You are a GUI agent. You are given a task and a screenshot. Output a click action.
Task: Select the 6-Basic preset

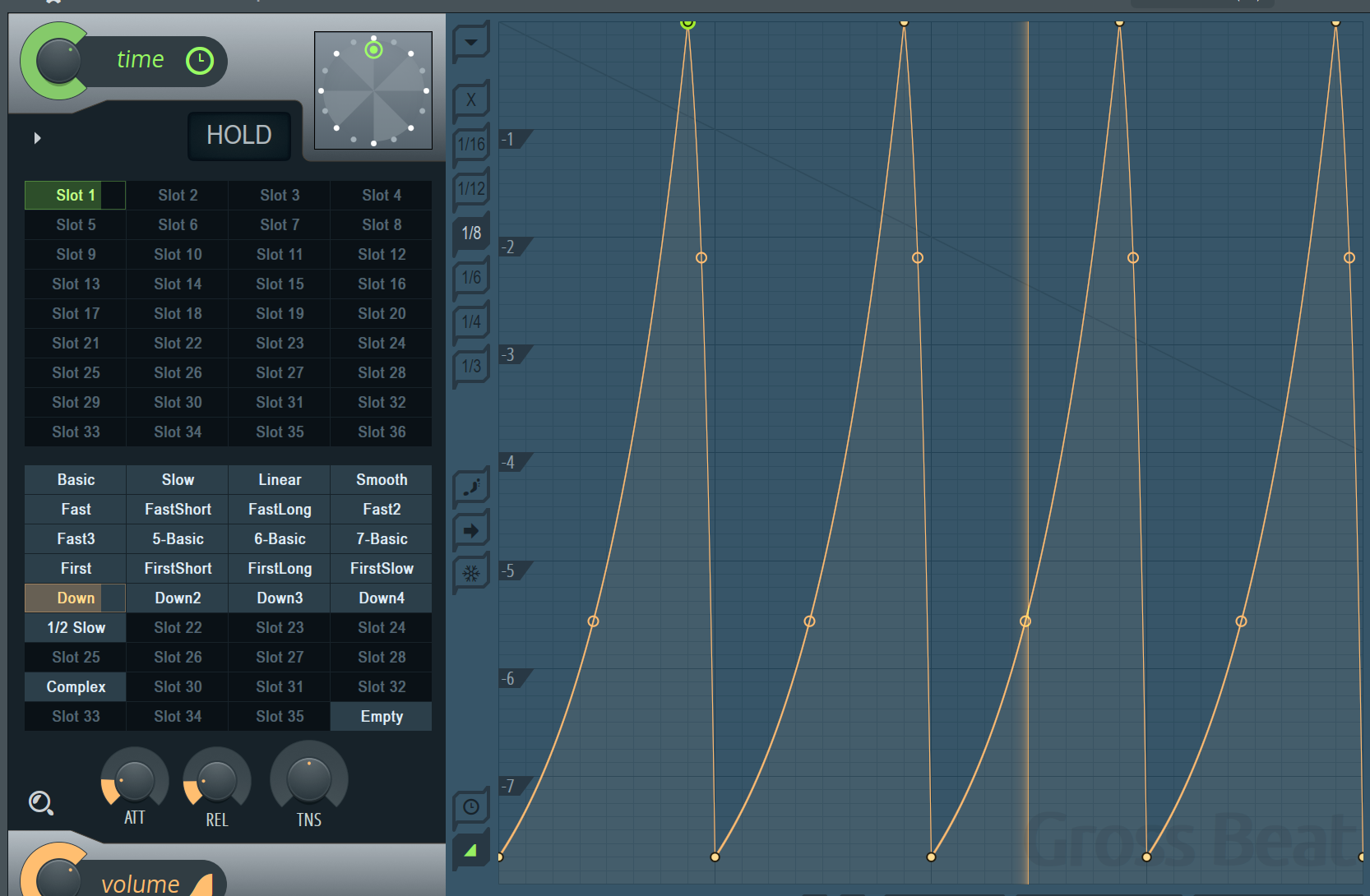click(280, 538)
